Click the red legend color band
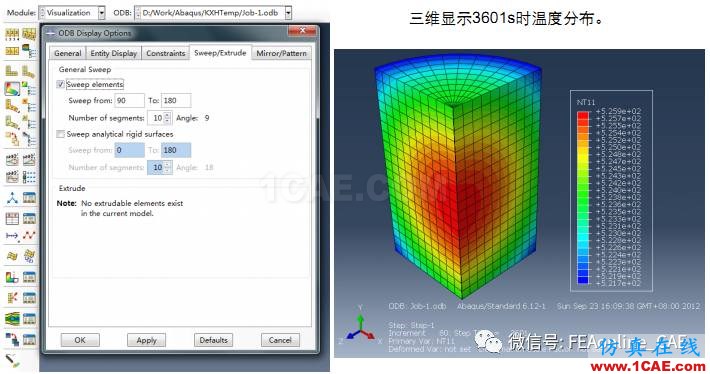The height and width of the screenshot is (374, 710). 583,116
